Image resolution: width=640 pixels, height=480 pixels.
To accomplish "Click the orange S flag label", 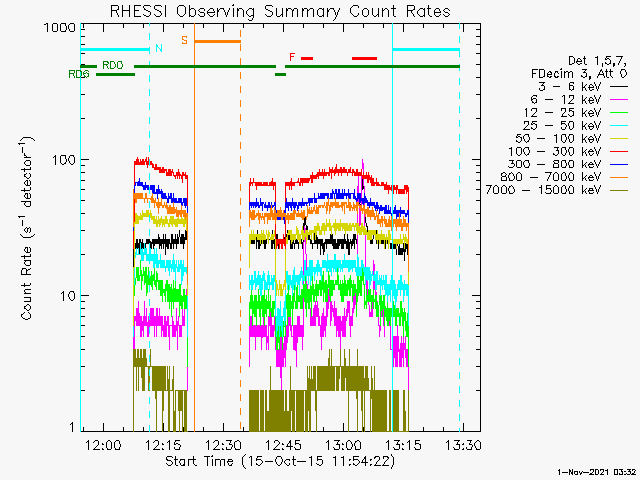I will (x=184, y=41).
